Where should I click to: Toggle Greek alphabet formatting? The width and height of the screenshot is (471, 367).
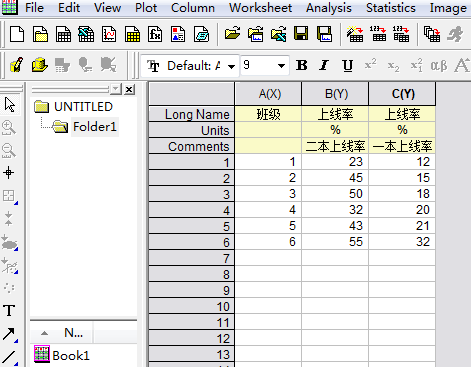tap(439, 66)
